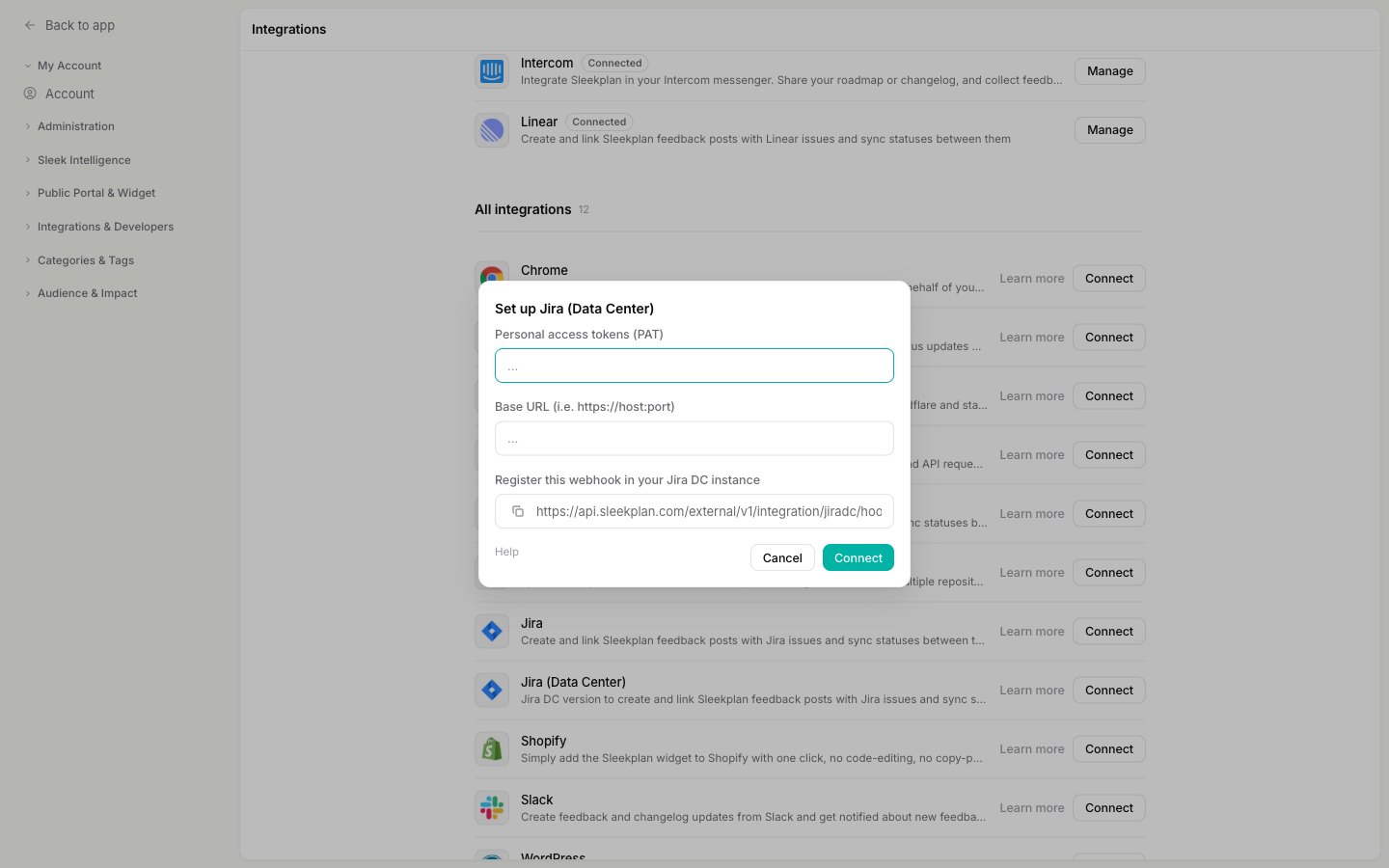Focus the Personal access tokens (PAT) field
The image size is (1389, 868).
point(694,366)
